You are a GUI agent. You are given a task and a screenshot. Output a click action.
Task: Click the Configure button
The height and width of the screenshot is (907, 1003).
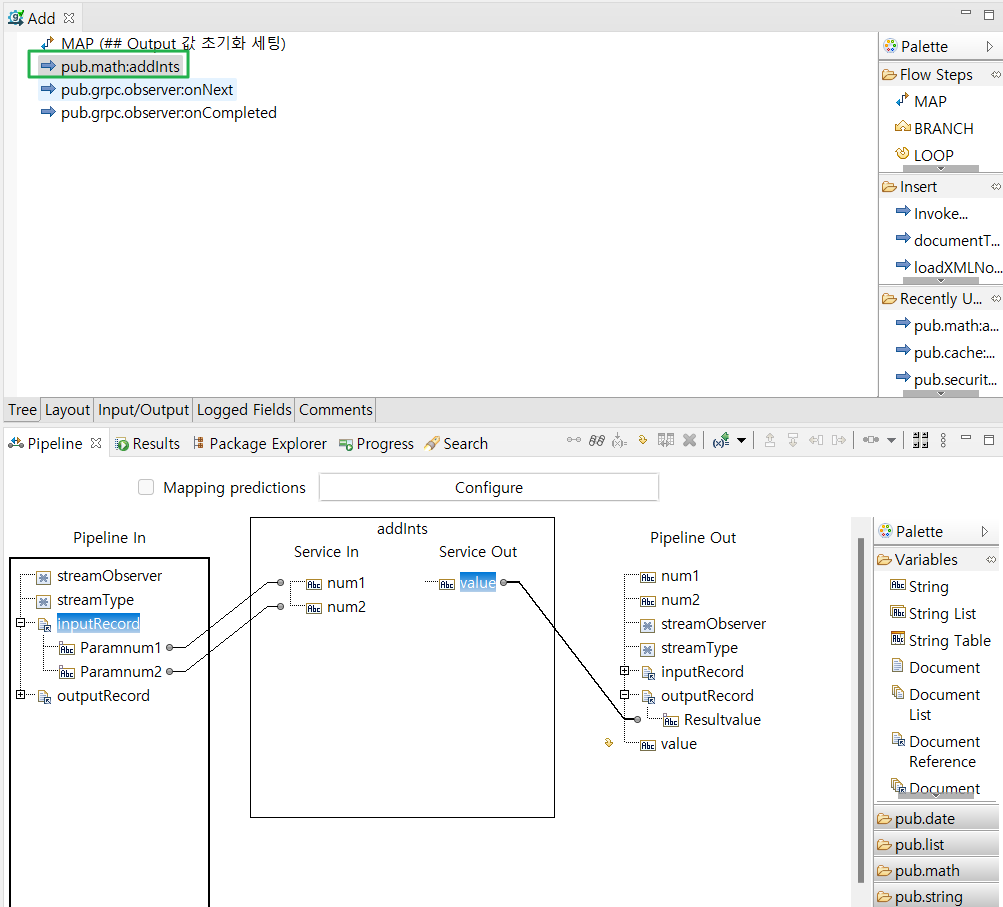488,488
